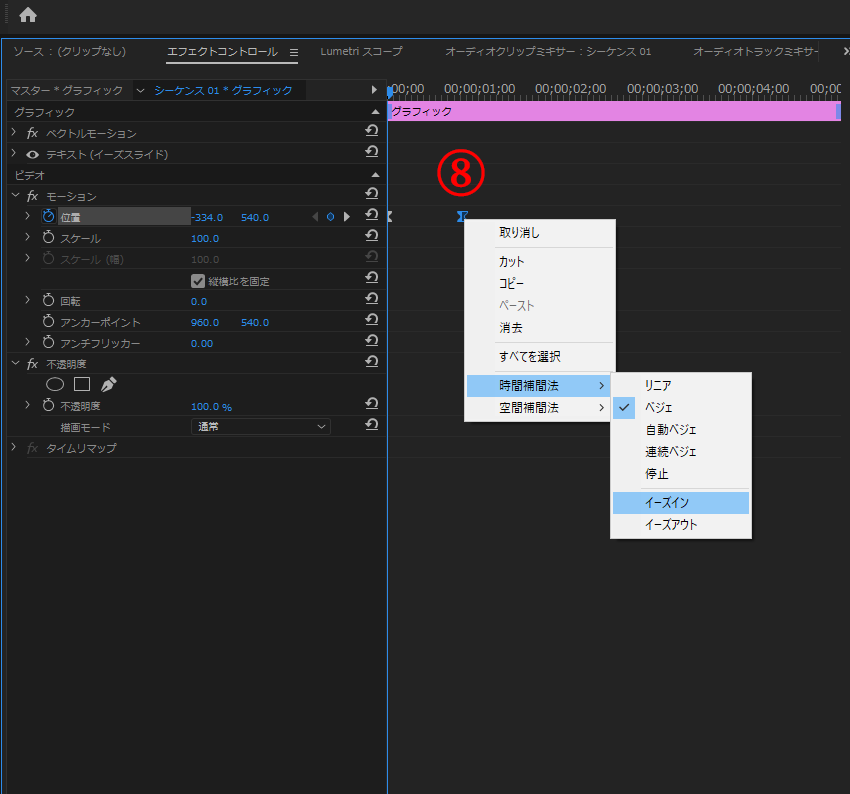Image resolution: width=850 pixels, height=794 pixels.
Task: Reset the 不透明度 percentage parameter
Action: click(371, 404)
